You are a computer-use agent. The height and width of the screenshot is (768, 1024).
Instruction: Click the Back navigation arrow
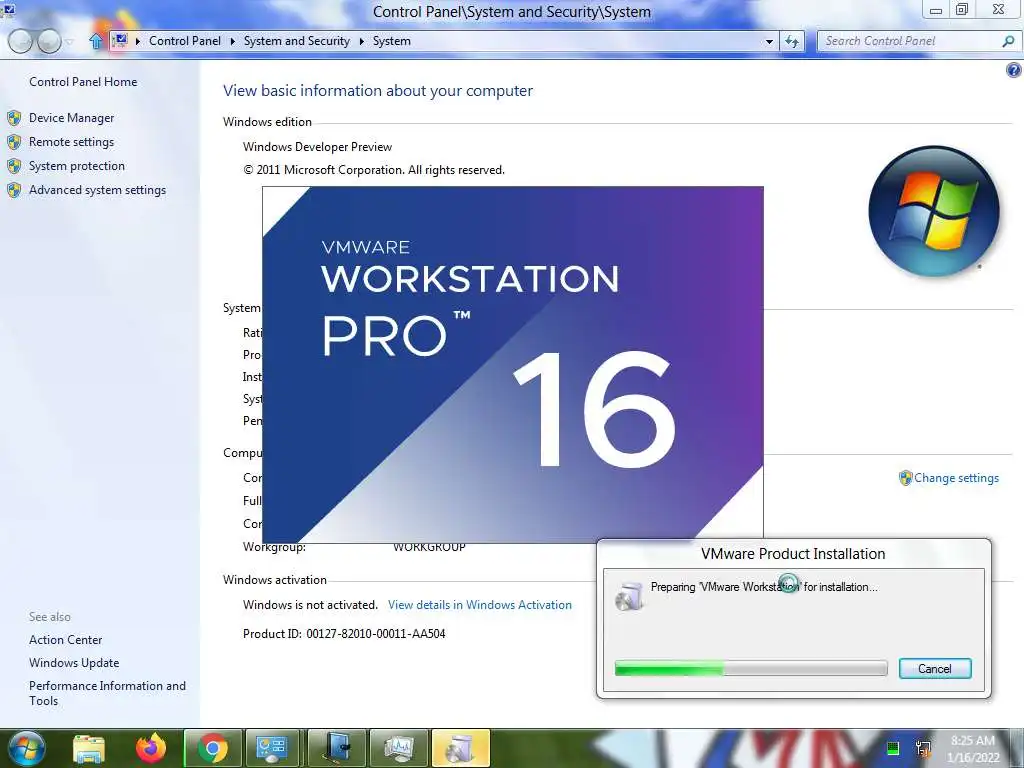20,41
